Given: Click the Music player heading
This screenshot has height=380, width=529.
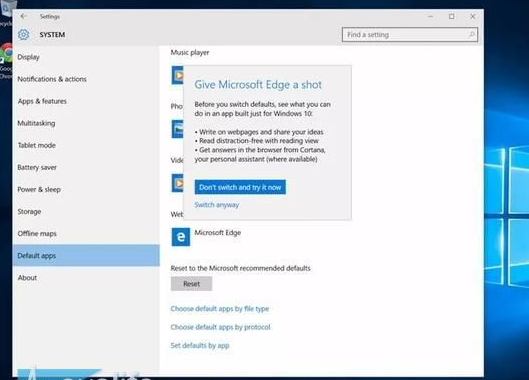Looking at the screenshot, I should click(x=190, y=52).
